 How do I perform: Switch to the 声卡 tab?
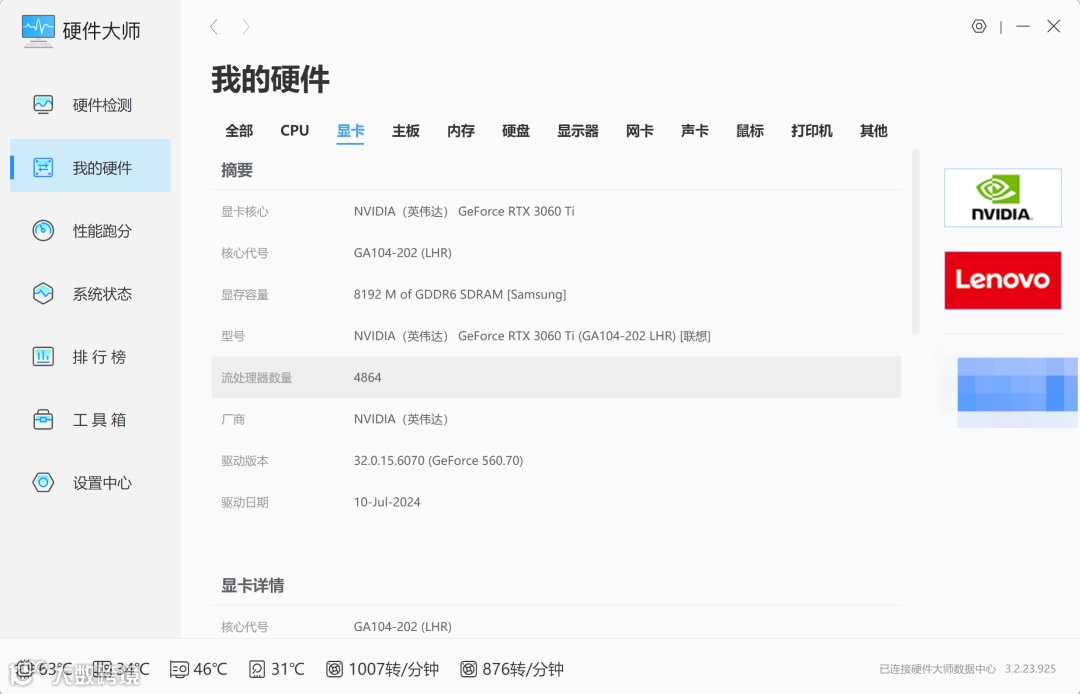click(695, 131)
